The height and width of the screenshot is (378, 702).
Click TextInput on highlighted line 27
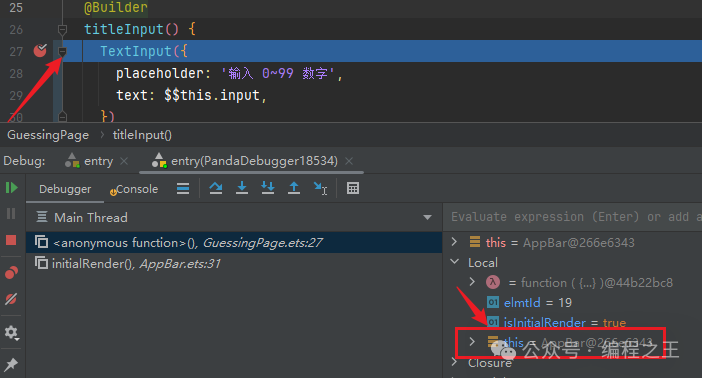click(136, 52)
